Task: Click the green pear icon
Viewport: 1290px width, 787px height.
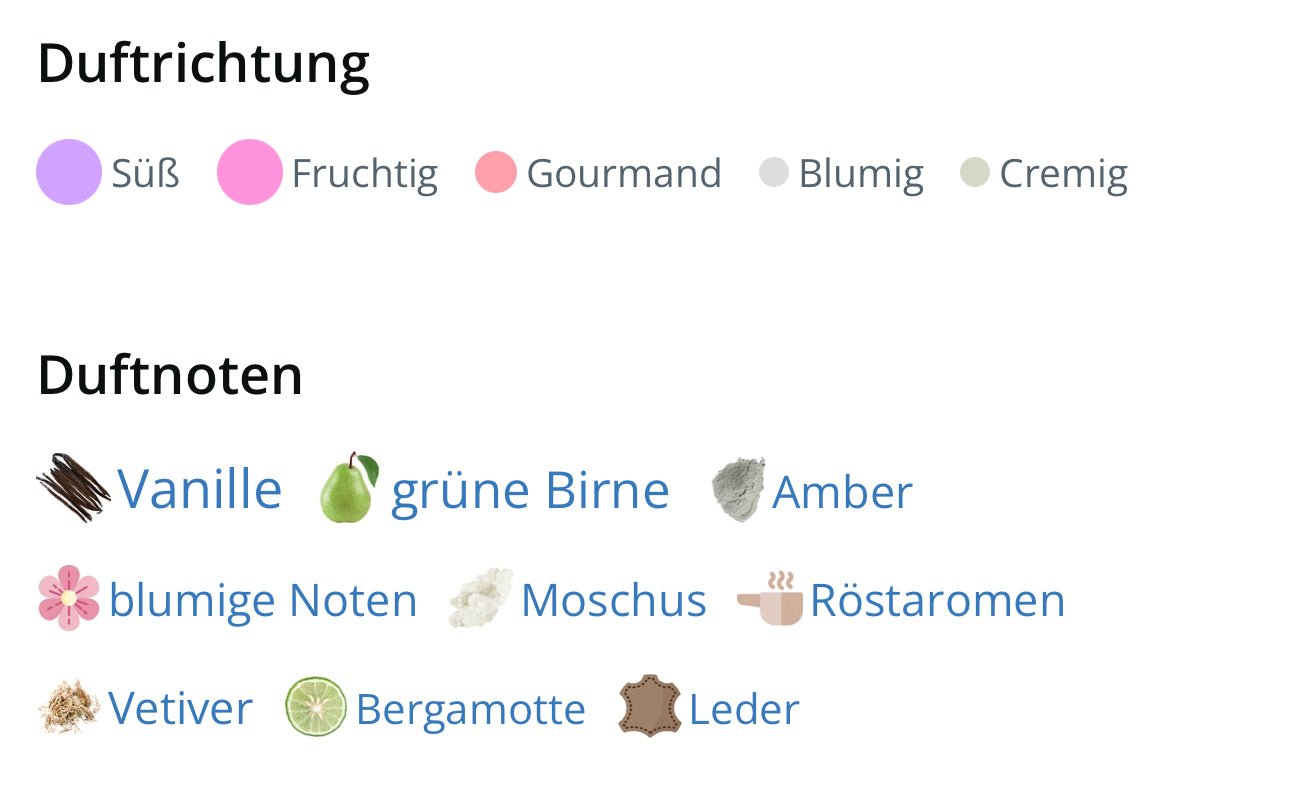Action: pos(349,488)
